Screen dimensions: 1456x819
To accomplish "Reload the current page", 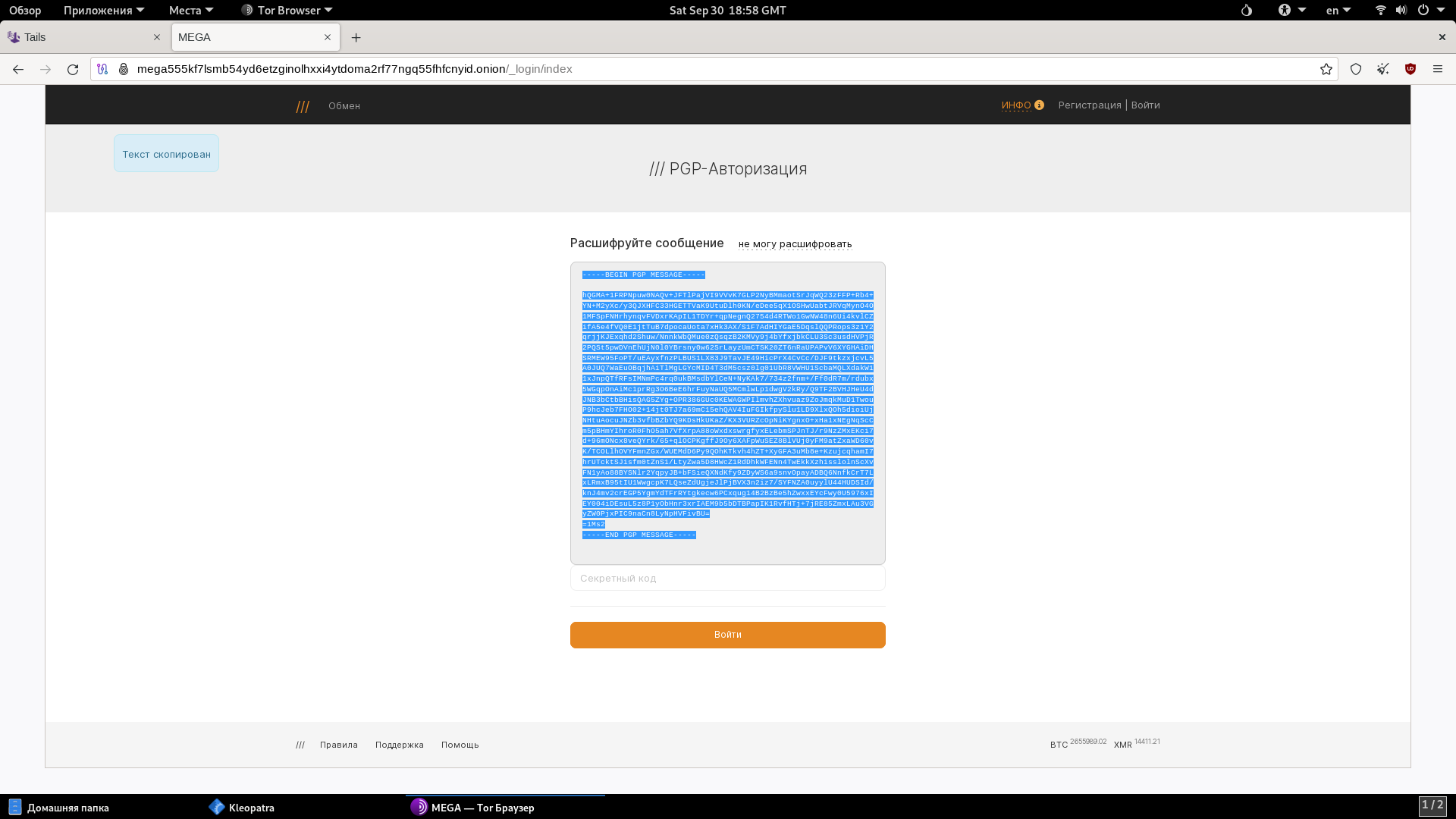I will pyautogui.click(x=73, y=69).
